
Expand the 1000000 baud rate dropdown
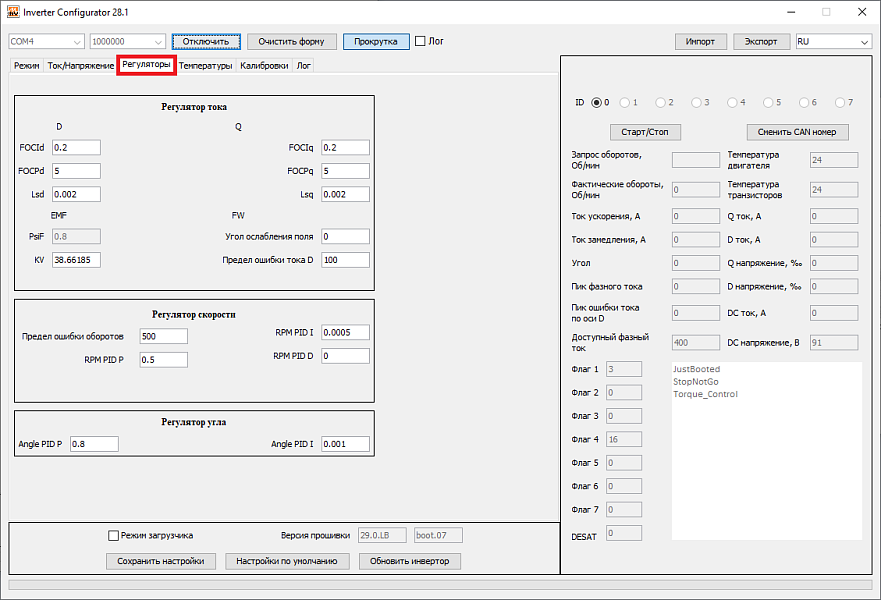pyautogui.click(x=127, y=42)
